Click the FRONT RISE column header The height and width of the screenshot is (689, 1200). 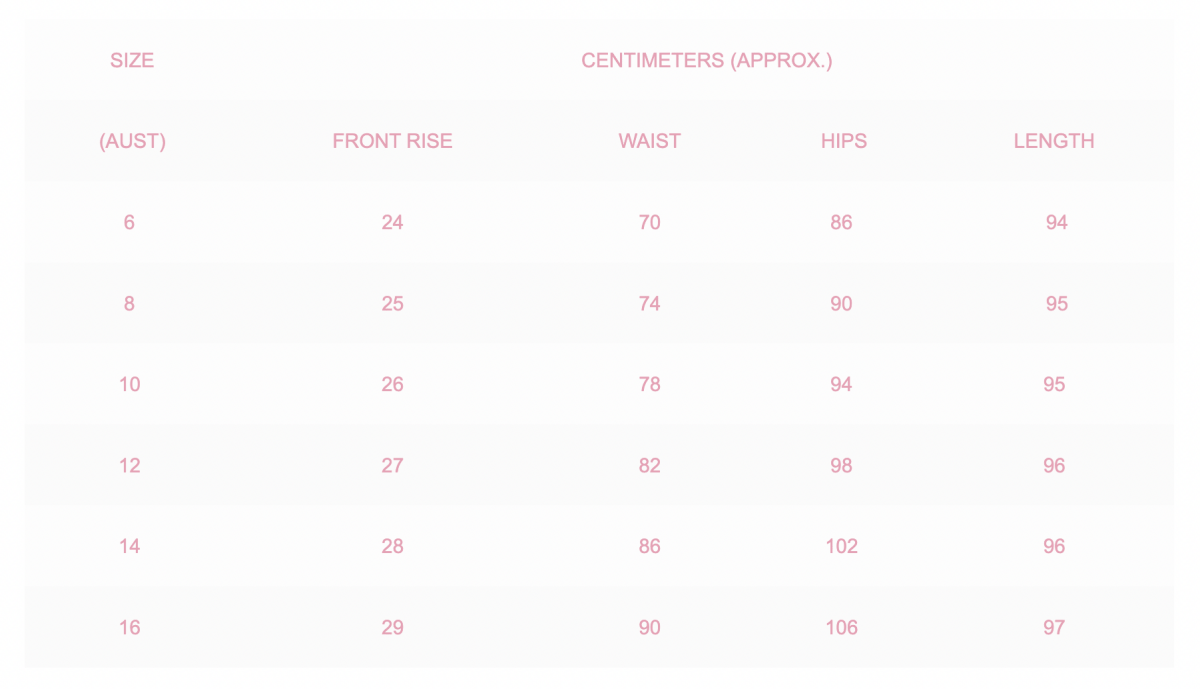tap(392, 141)
